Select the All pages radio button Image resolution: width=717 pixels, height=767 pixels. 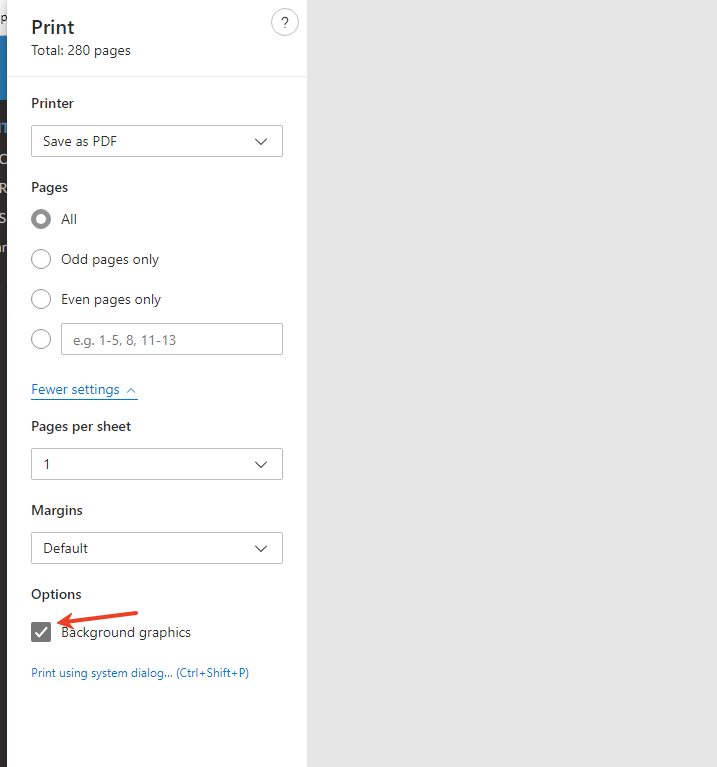pyautogui.click(x=41, y=219)
